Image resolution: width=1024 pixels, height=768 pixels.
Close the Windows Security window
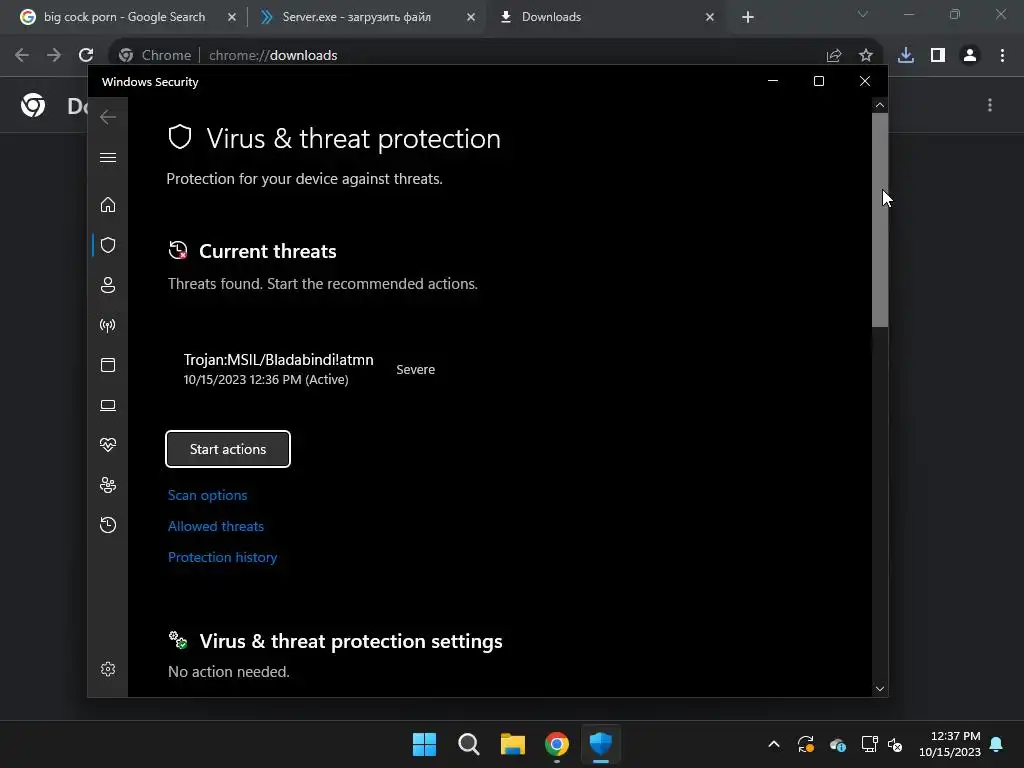pyautogui.click(x=865, y=81)
